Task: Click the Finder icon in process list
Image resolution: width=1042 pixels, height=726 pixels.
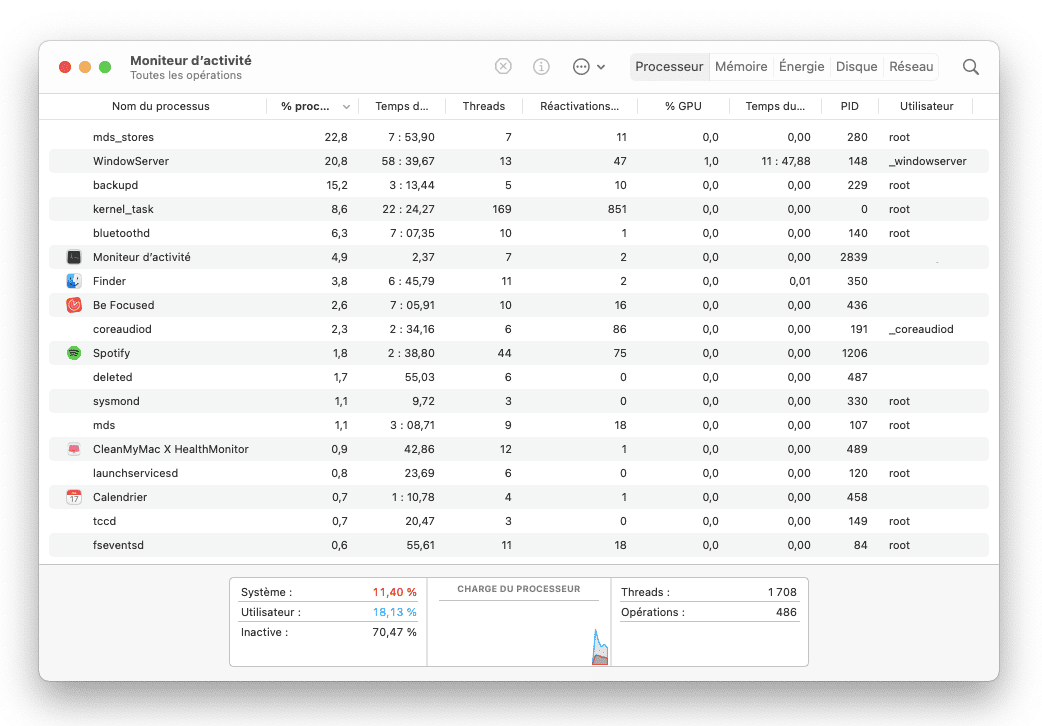Action: (74, 281)
